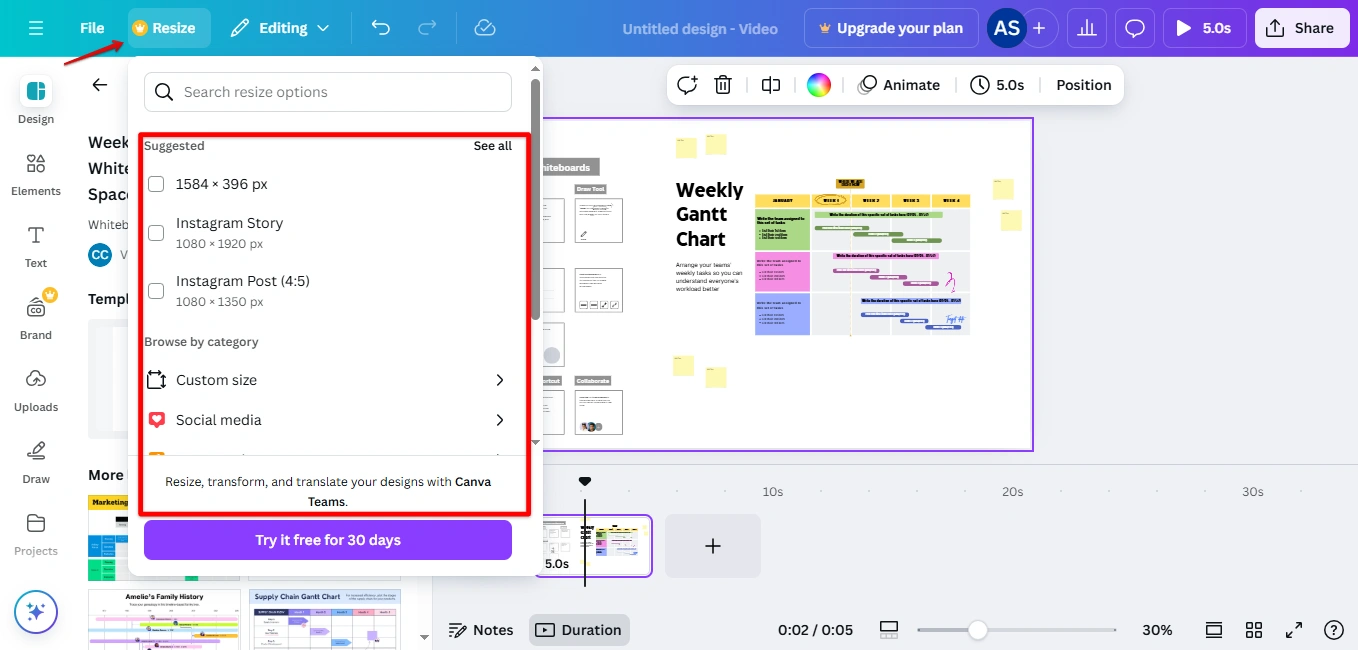
Task: Click the trash delete icon
Action: pos(723,85)
